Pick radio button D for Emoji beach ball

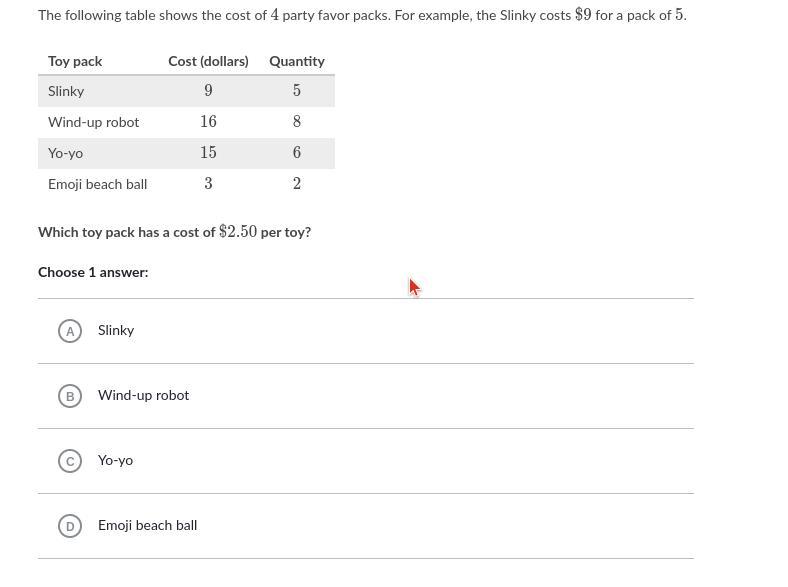70,526
